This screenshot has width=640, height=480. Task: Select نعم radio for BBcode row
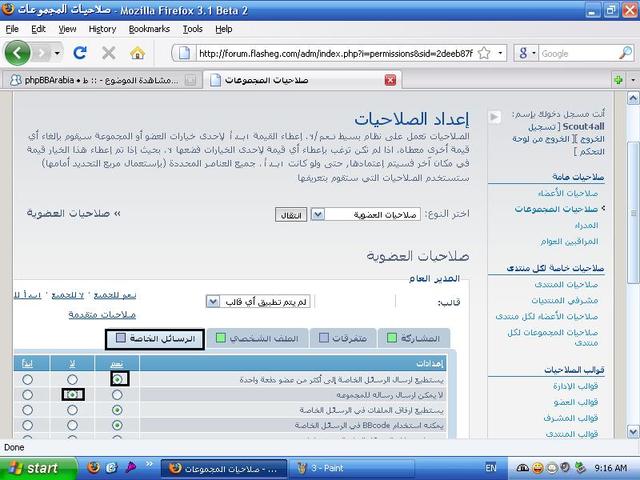tap(117, 425)
